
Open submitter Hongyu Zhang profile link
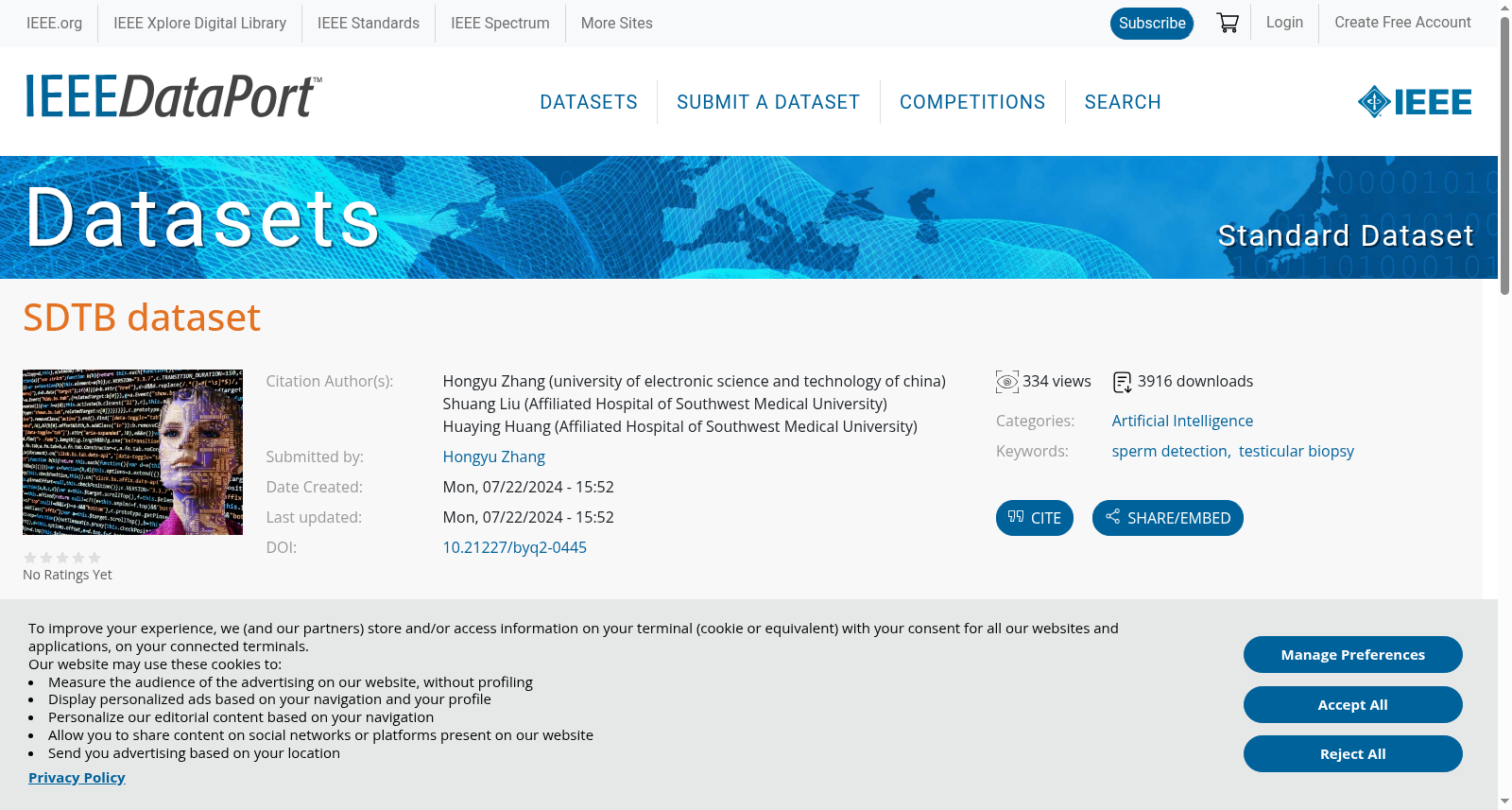(494, 457)
